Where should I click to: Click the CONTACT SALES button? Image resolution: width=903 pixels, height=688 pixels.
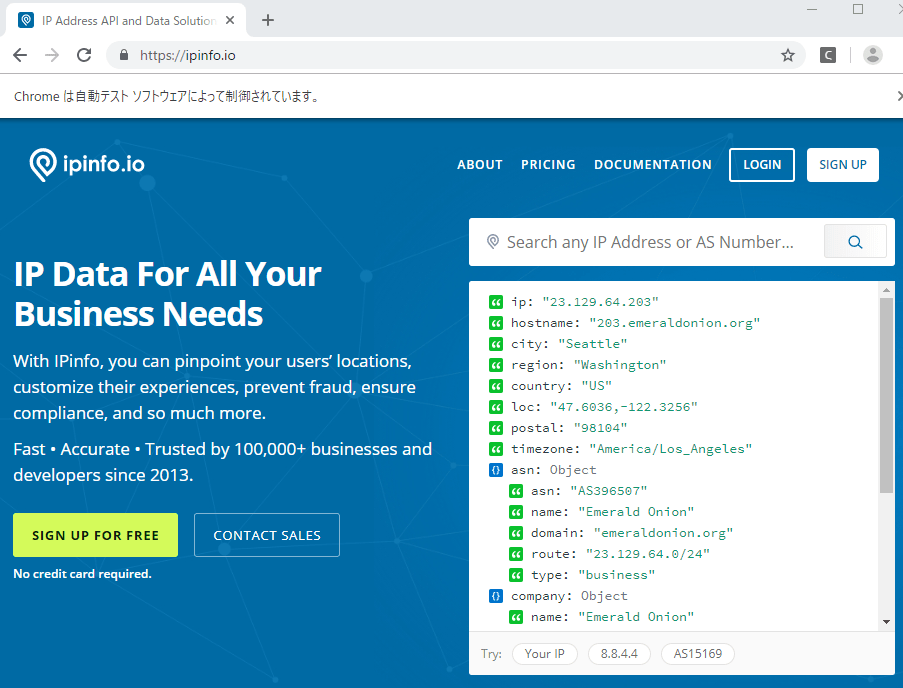pyautogui.click(x=267, y=535)
